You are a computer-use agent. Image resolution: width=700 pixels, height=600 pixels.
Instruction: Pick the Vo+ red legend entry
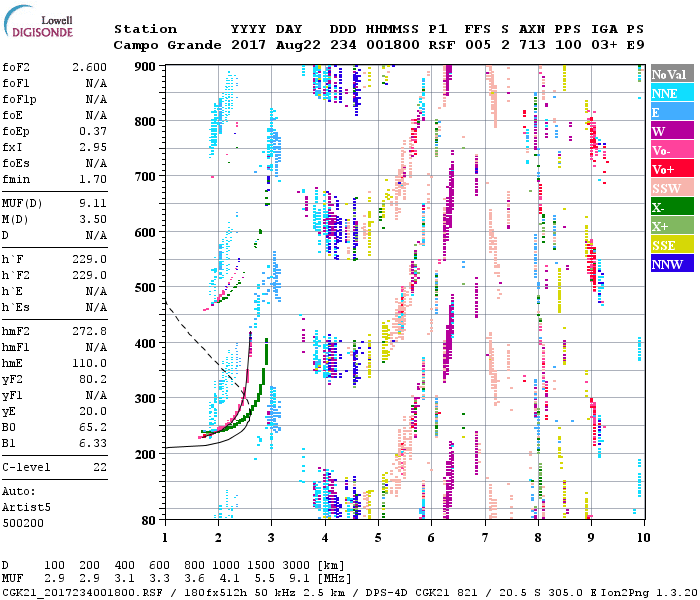(669, 170)
